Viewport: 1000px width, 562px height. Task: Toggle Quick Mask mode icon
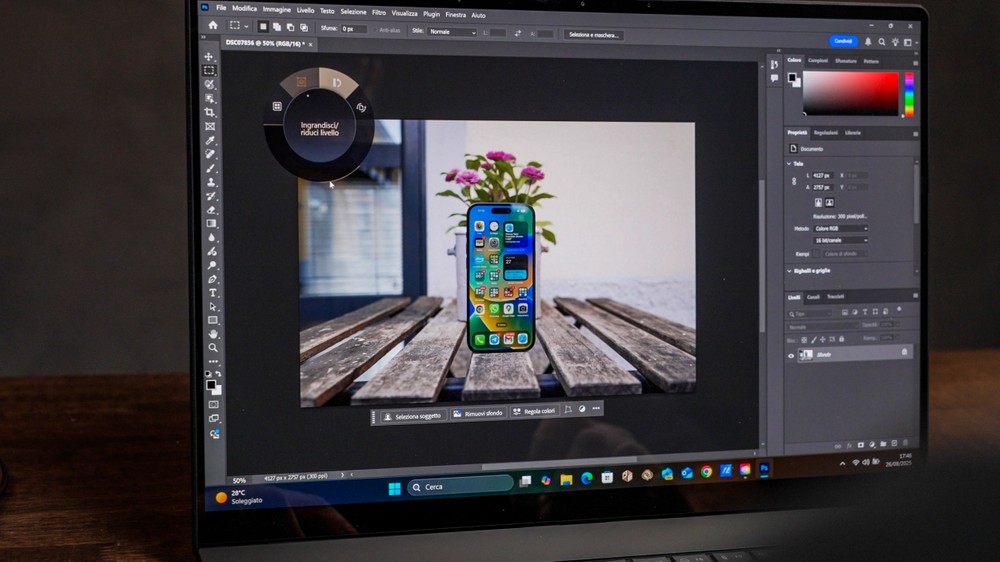214,404
